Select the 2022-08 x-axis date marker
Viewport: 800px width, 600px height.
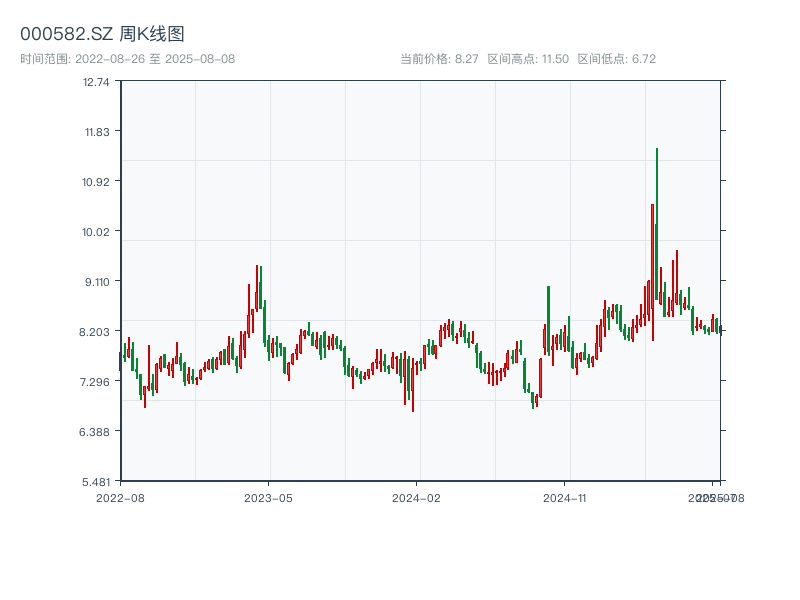click(120, 497)
